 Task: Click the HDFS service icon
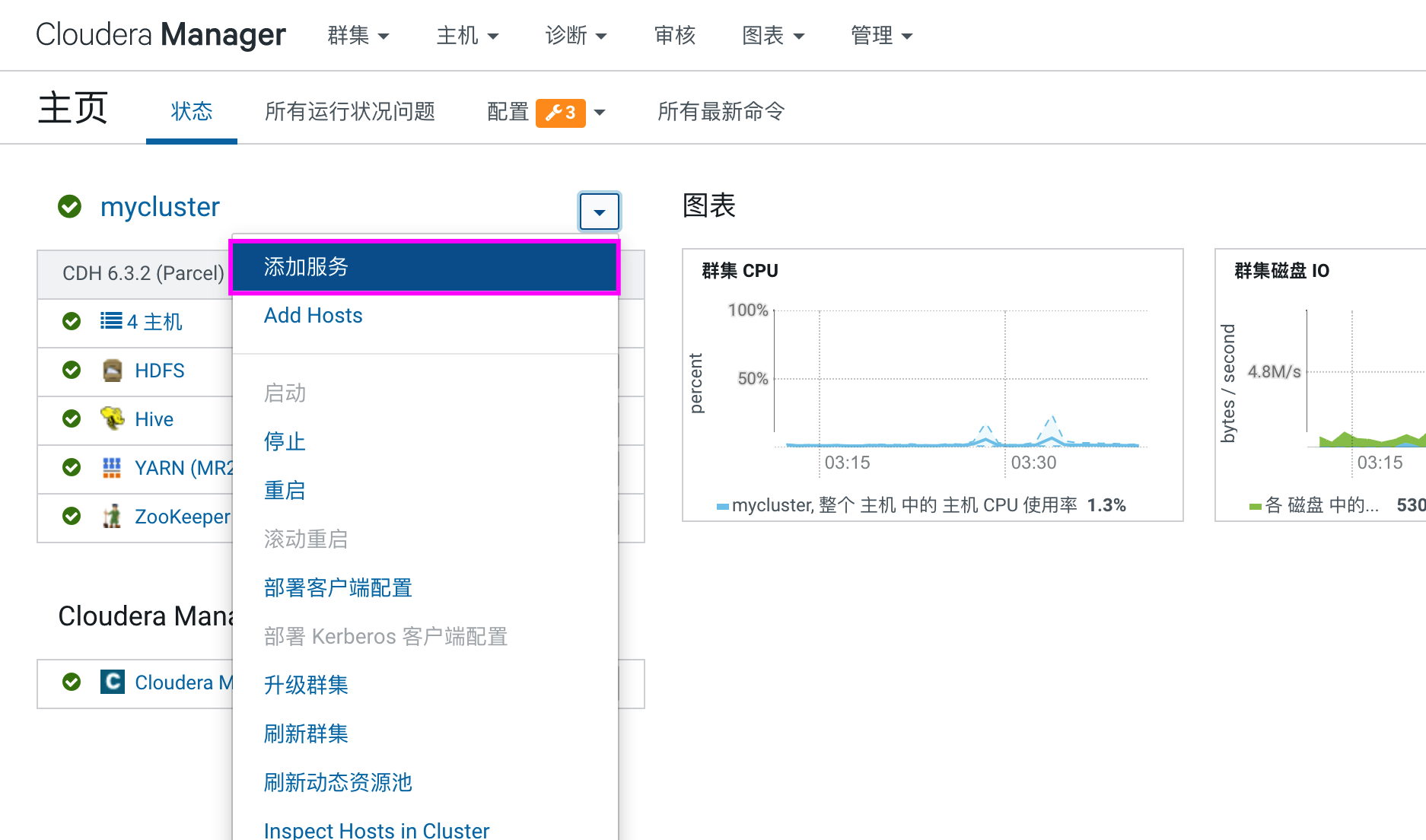[112, 371]
